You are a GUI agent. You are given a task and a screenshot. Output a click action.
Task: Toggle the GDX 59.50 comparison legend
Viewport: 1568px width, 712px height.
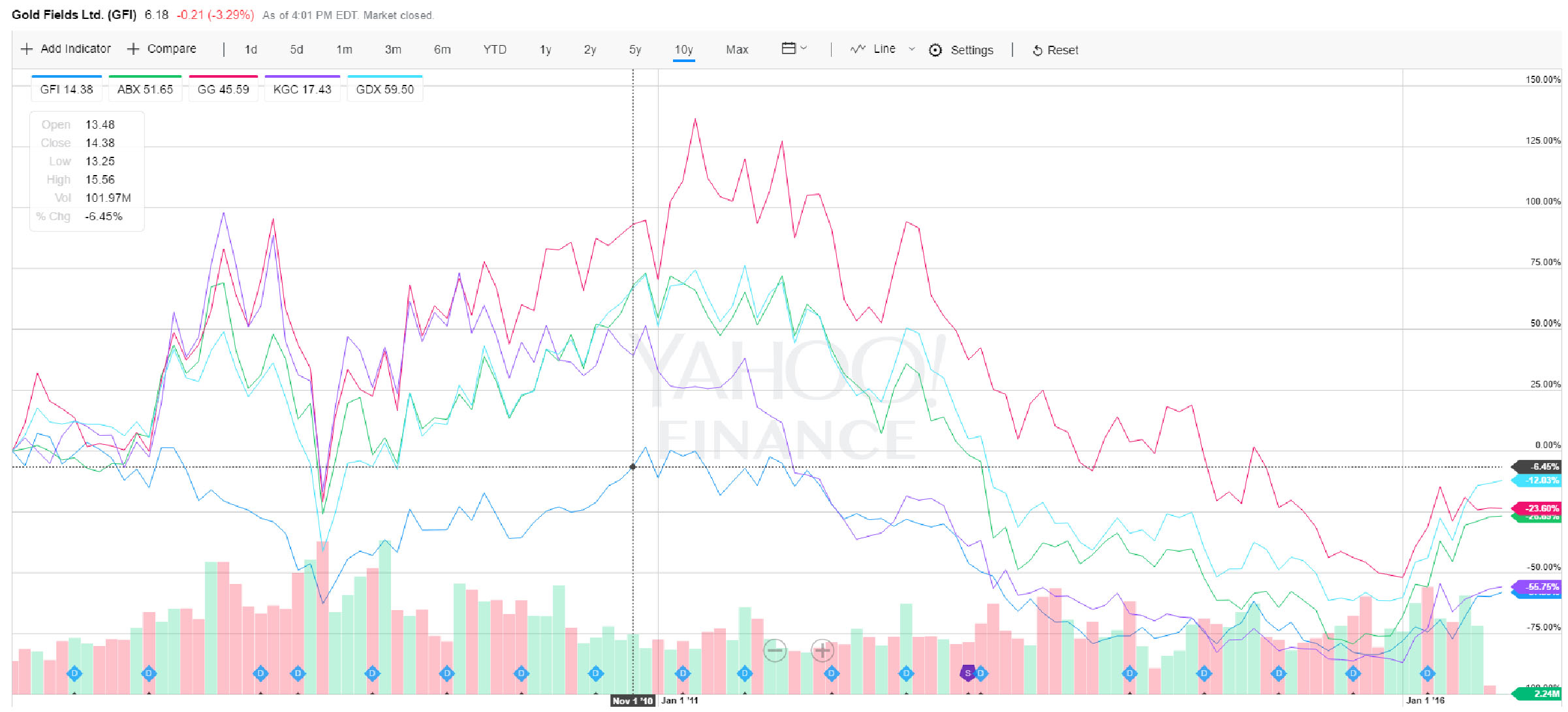coord(384,89)
